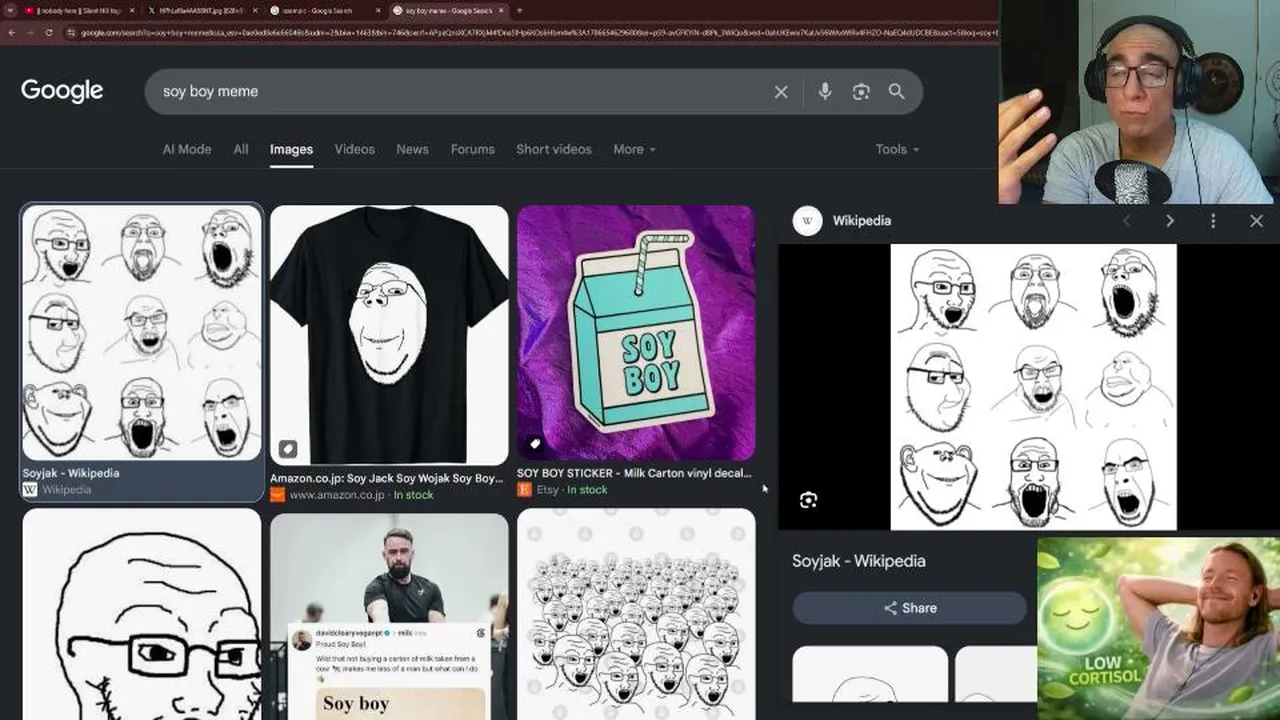Viewport: 1280px width, 720px height.
Task: Select the 'Soy boy' tweet photo thumbnail
Action: (389, 616)
